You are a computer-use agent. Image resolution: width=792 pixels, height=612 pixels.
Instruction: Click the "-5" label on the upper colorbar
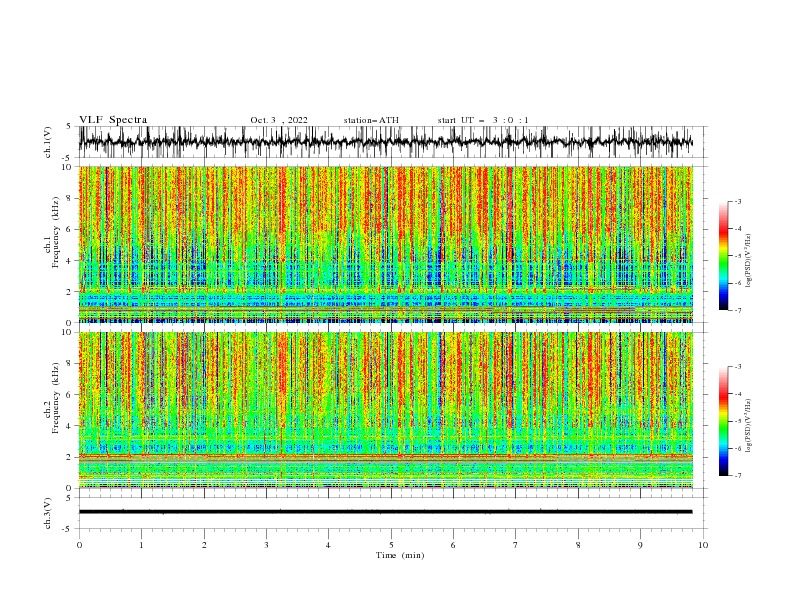738,256
